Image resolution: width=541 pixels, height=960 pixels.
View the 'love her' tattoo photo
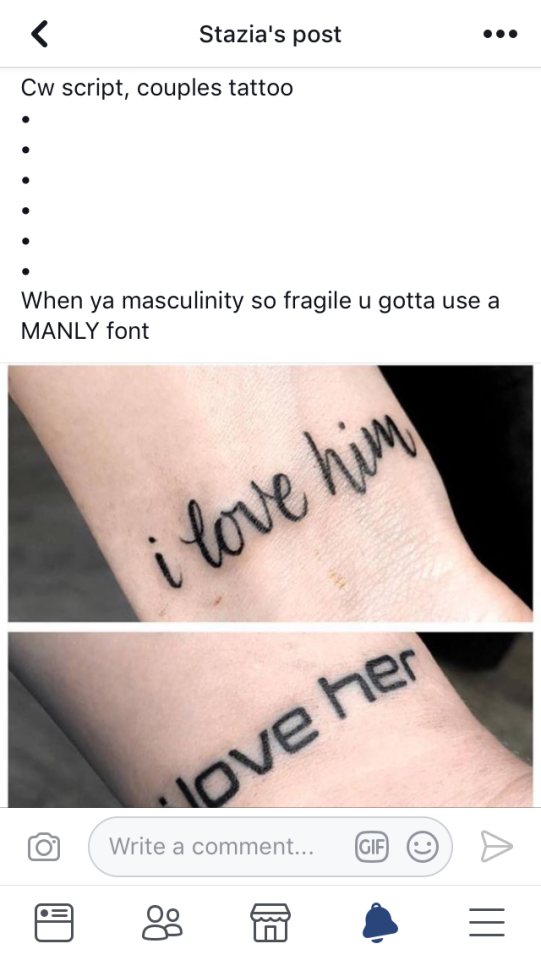coord(270,720)
